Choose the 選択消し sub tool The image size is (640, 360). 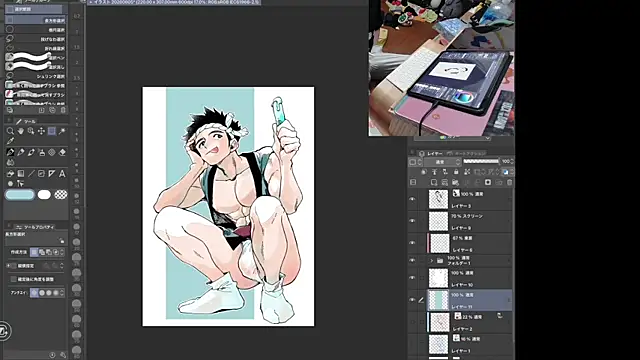36,67
